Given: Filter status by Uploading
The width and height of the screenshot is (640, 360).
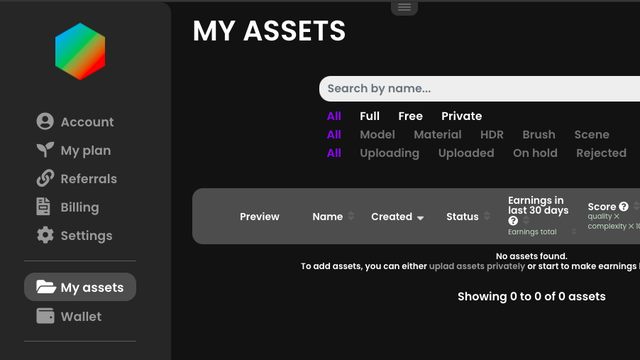Looking at the screenshot, I should [x=389, y=153].
